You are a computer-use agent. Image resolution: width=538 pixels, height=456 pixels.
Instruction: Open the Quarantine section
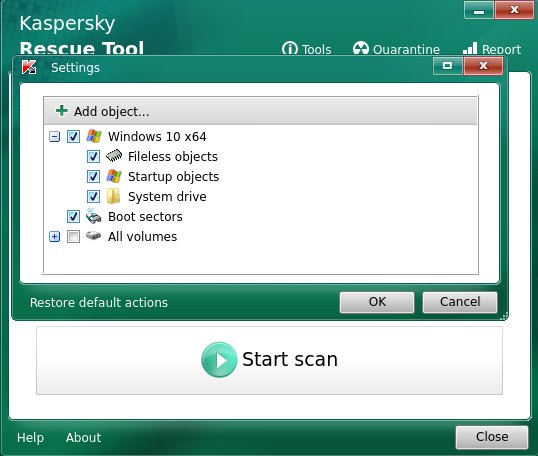(x=396, y=49)
